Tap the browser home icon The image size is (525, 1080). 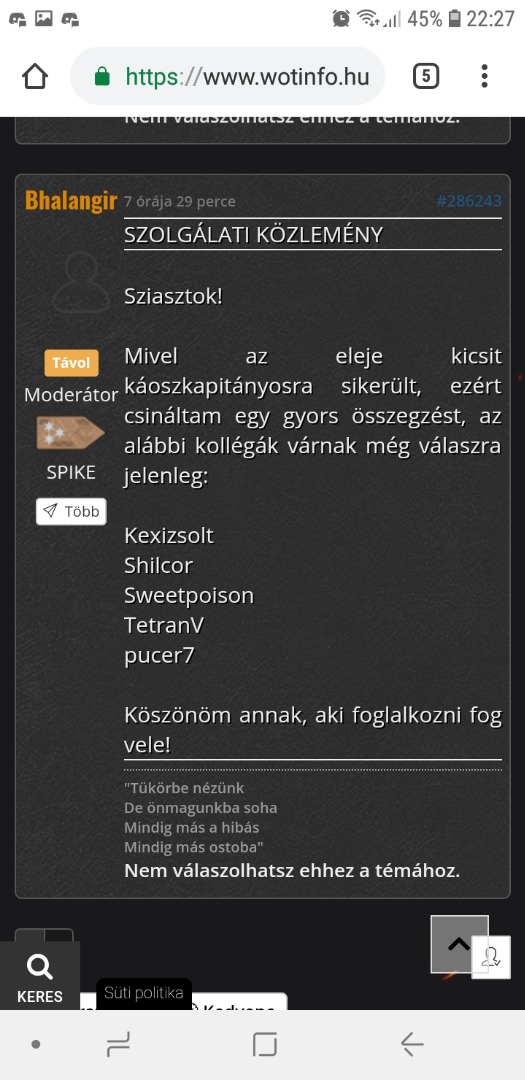click(35, 76)
